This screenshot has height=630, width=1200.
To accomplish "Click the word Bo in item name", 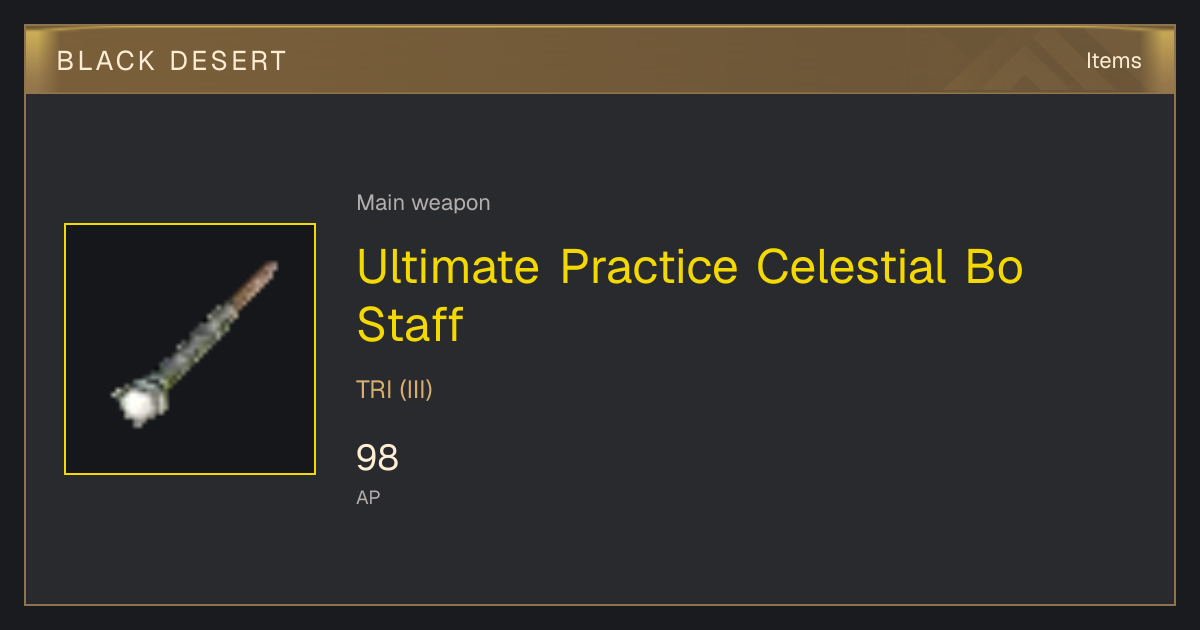I will (x=994, y=267).
